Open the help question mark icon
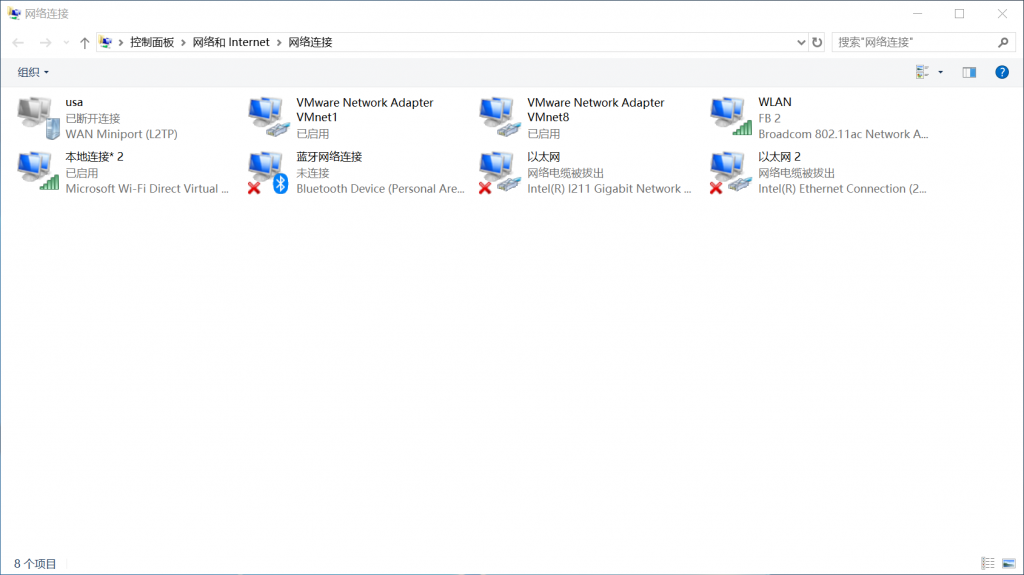Screen dimensions: 1024x575 click(x=1001, y=72)
